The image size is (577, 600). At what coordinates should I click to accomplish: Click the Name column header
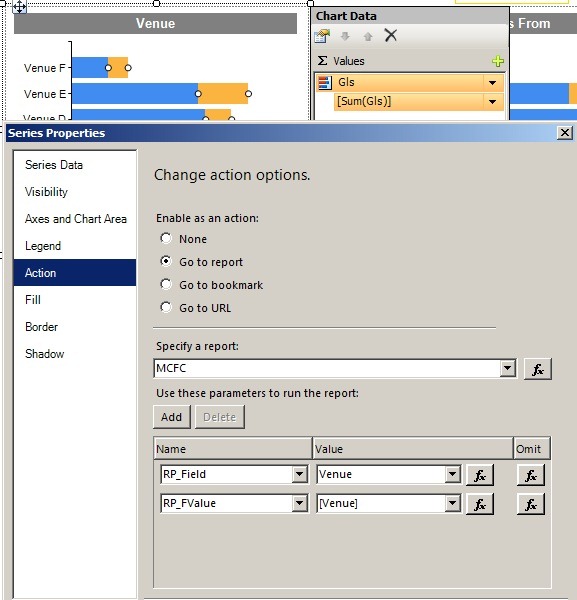click(233, 448)
